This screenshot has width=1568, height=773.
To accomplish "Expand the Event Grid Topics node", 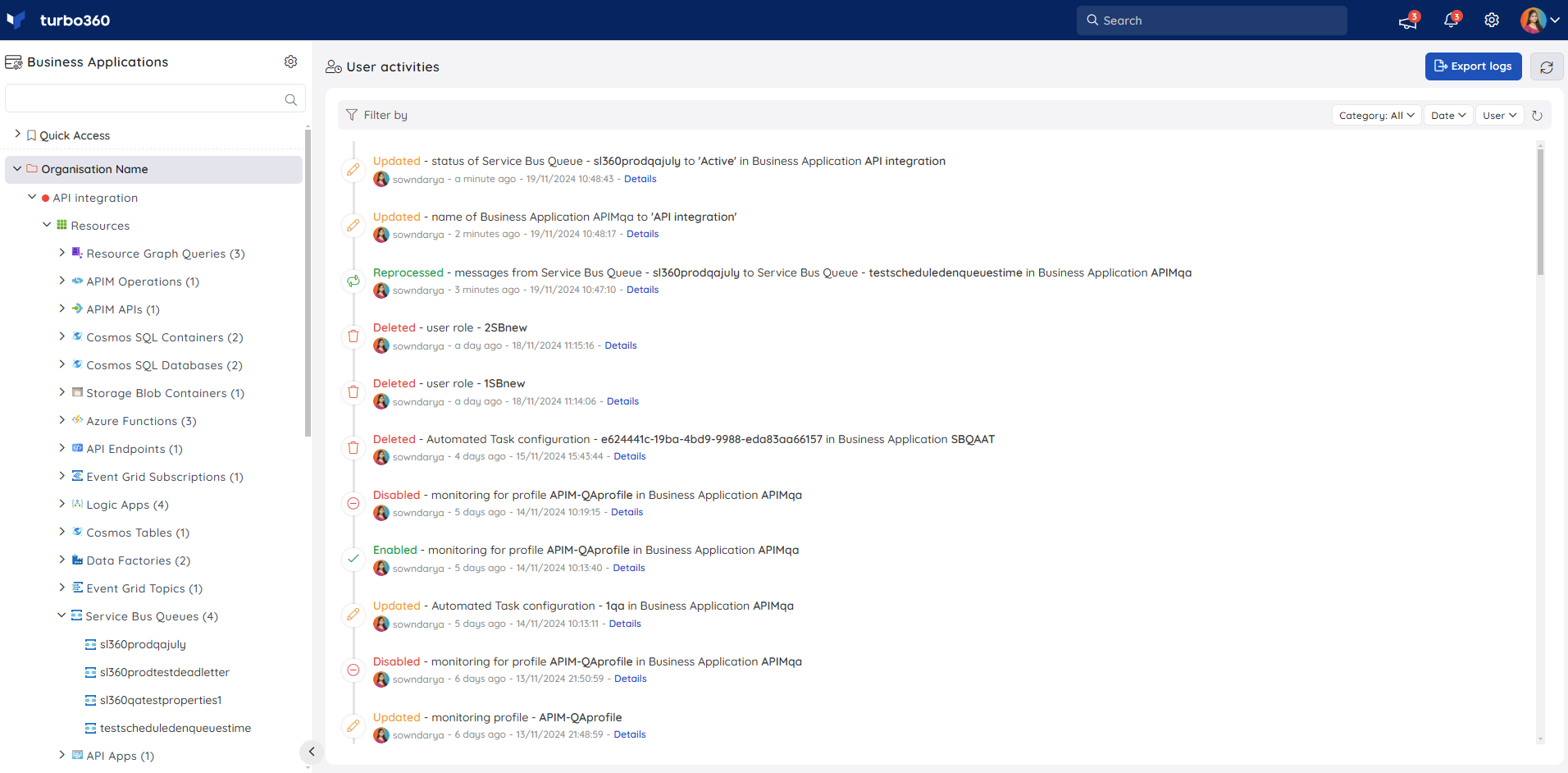I will click(x=62, y=588).
